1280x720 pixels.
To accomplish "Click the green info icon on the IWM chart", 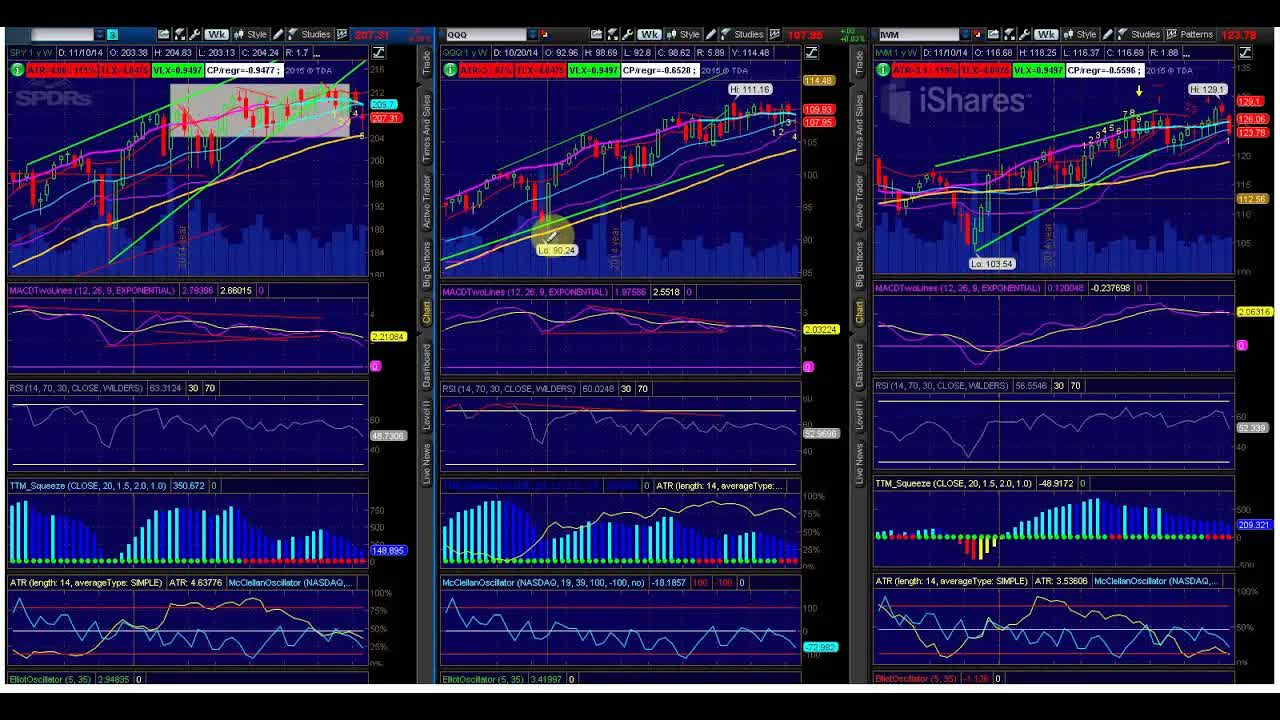I will click(883, 69).
